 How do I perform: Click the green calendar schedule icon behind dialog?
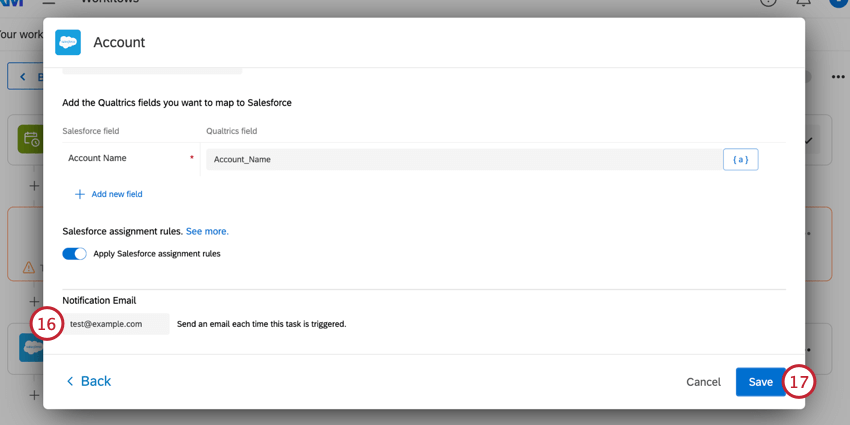[x=30, y=140]
